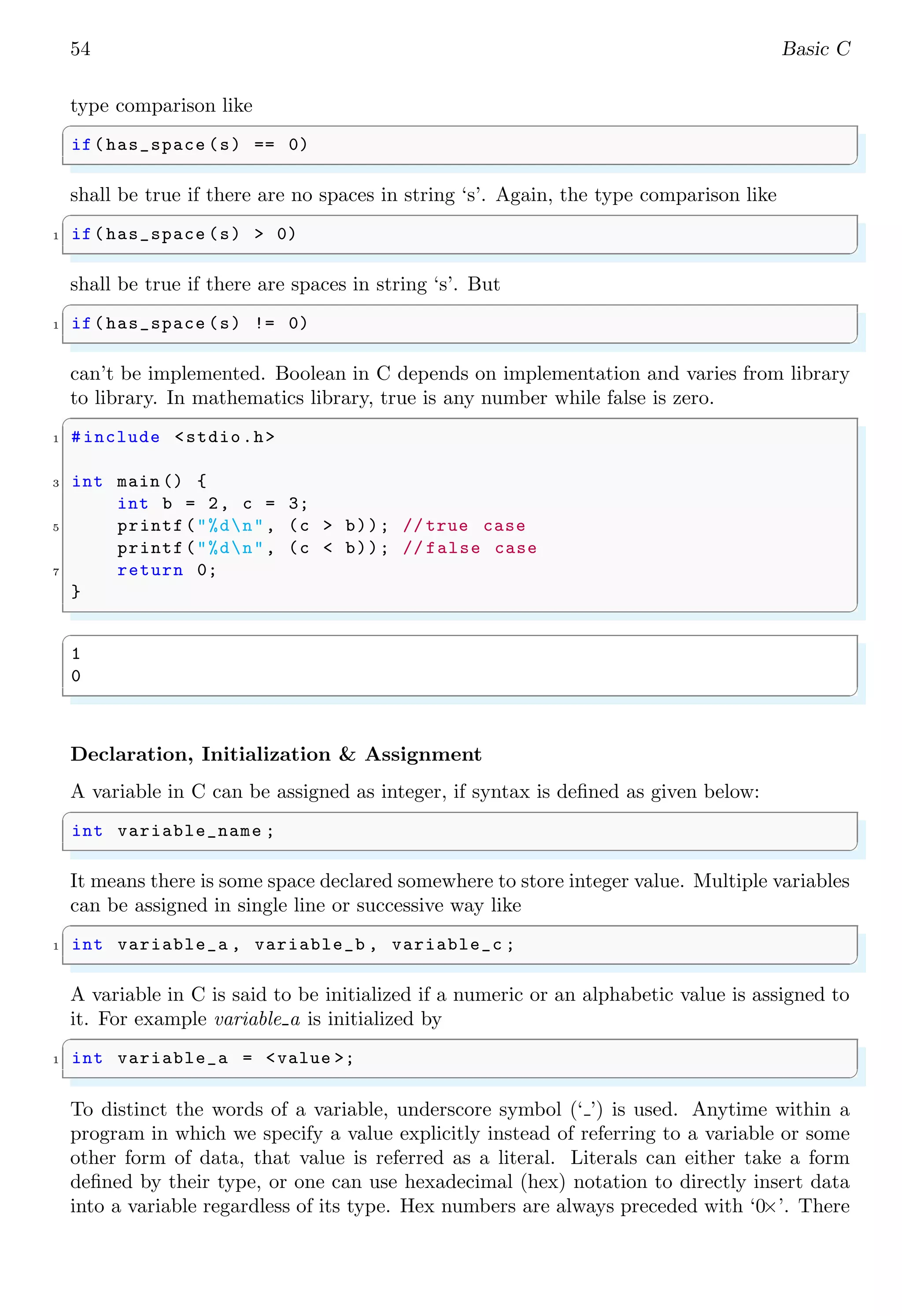Click the 'int main() {' line
Screen dimensions: 902x1316
tap(139, 482)
